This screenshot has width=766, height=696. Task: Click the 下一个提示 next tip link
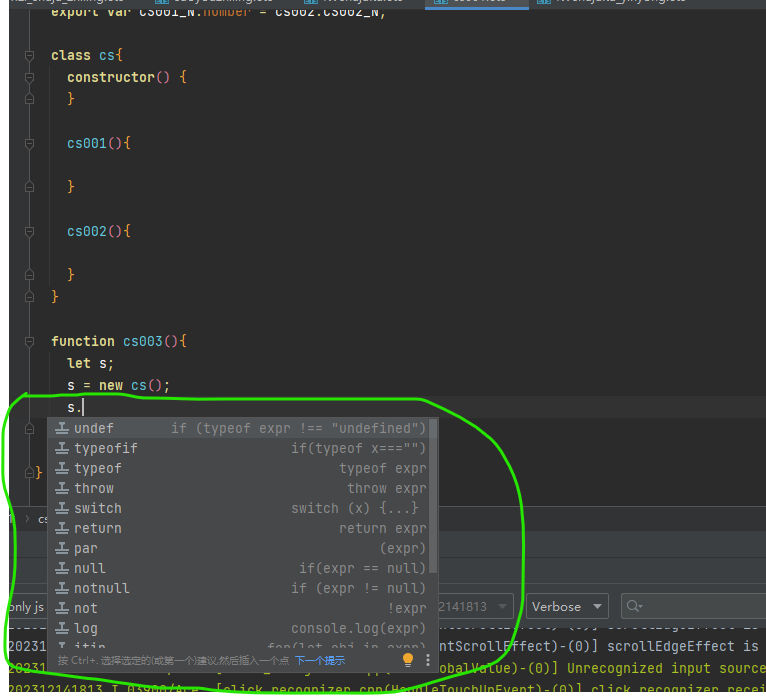(320, 661)
